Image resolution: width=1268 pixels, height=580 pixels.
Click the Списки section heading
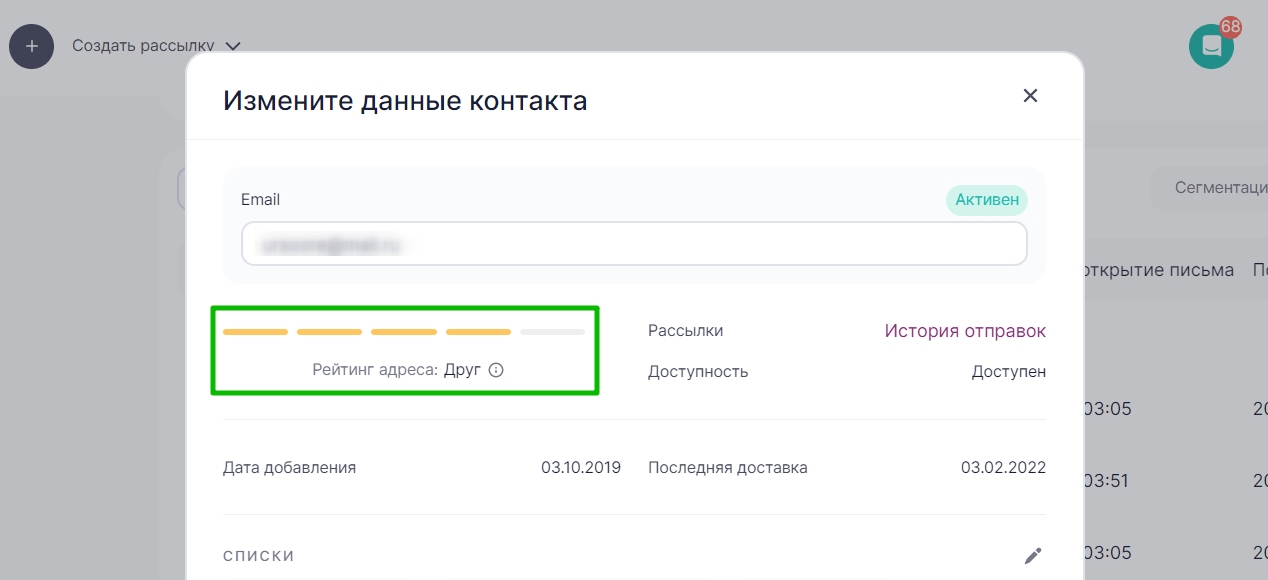tap(259, 556)
